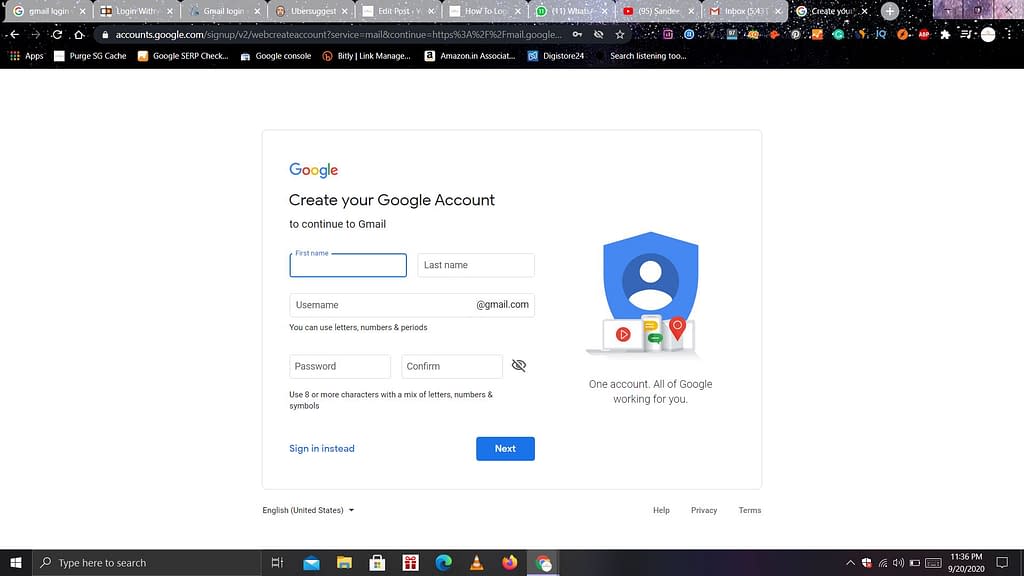Bookmark this page with the star icon
The width and height of the screenshot is (1024, 576).
coord(620,35)
